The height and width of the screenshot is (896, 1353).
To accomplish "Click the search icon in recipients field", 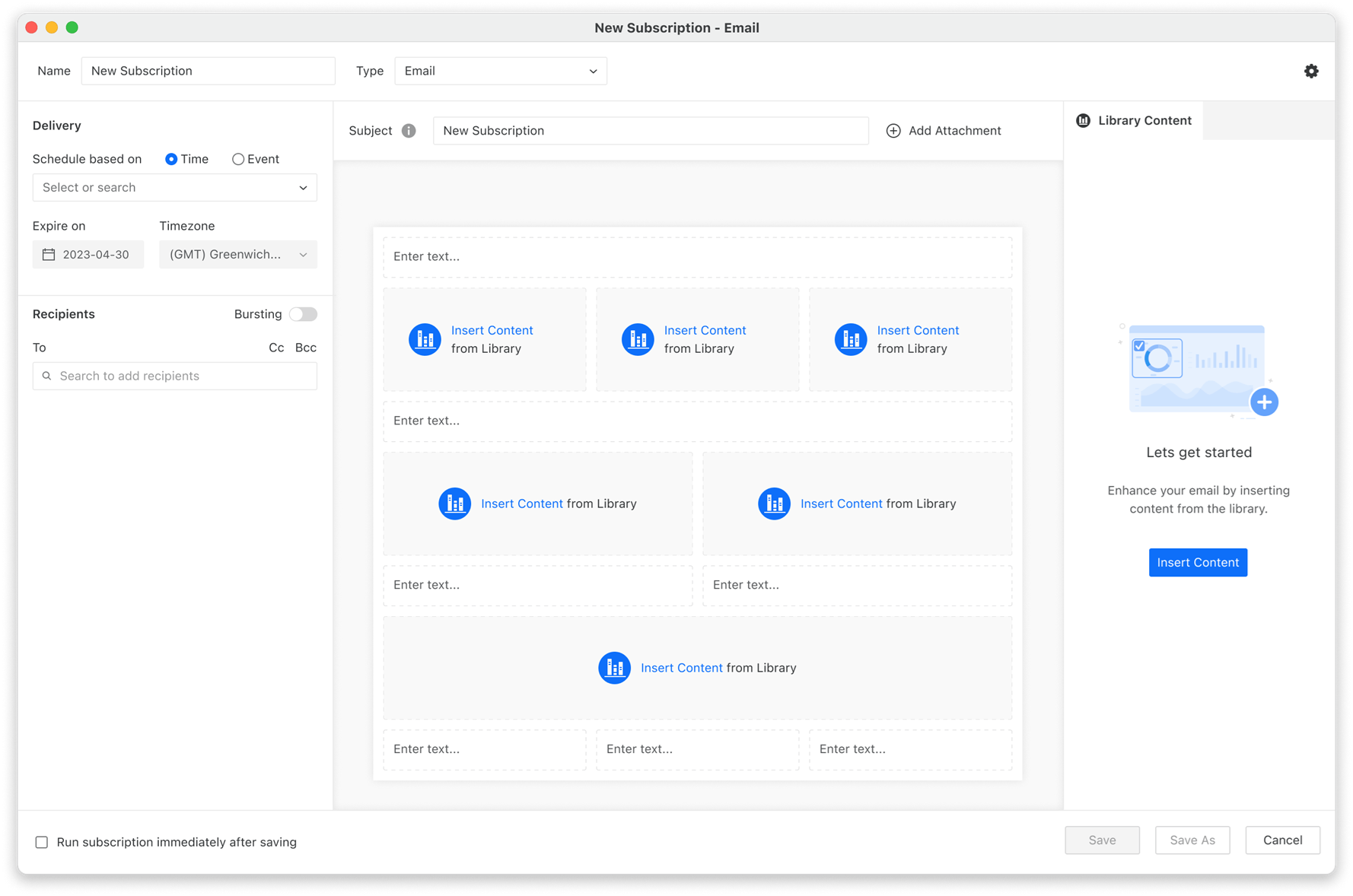I will pos(46,376).
